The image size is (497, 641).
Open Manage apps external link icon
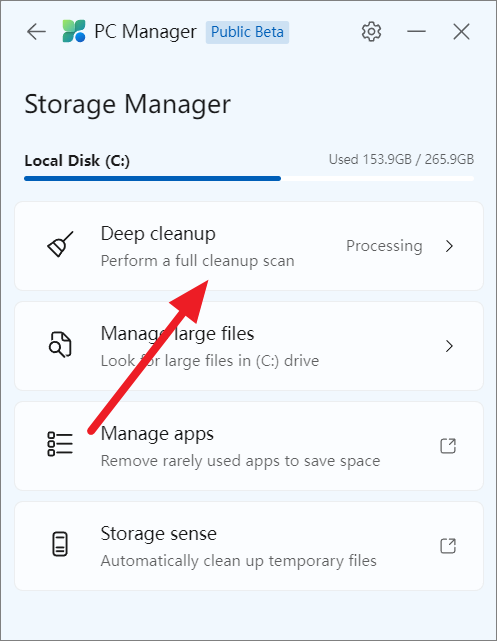coord(448,446)
